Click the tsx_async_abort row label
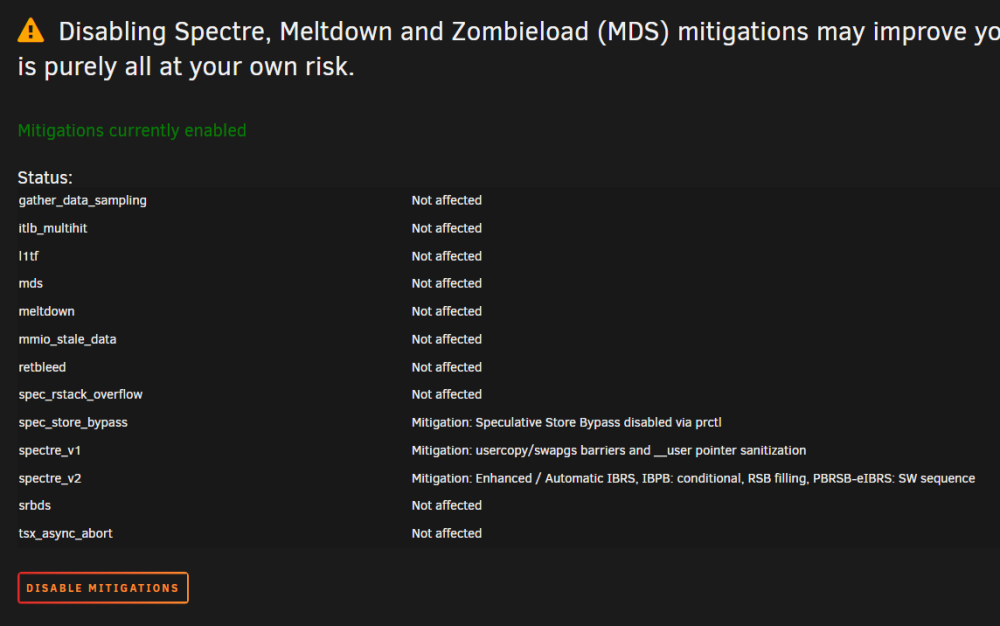The image size is (1000, 626). point(65,534)
